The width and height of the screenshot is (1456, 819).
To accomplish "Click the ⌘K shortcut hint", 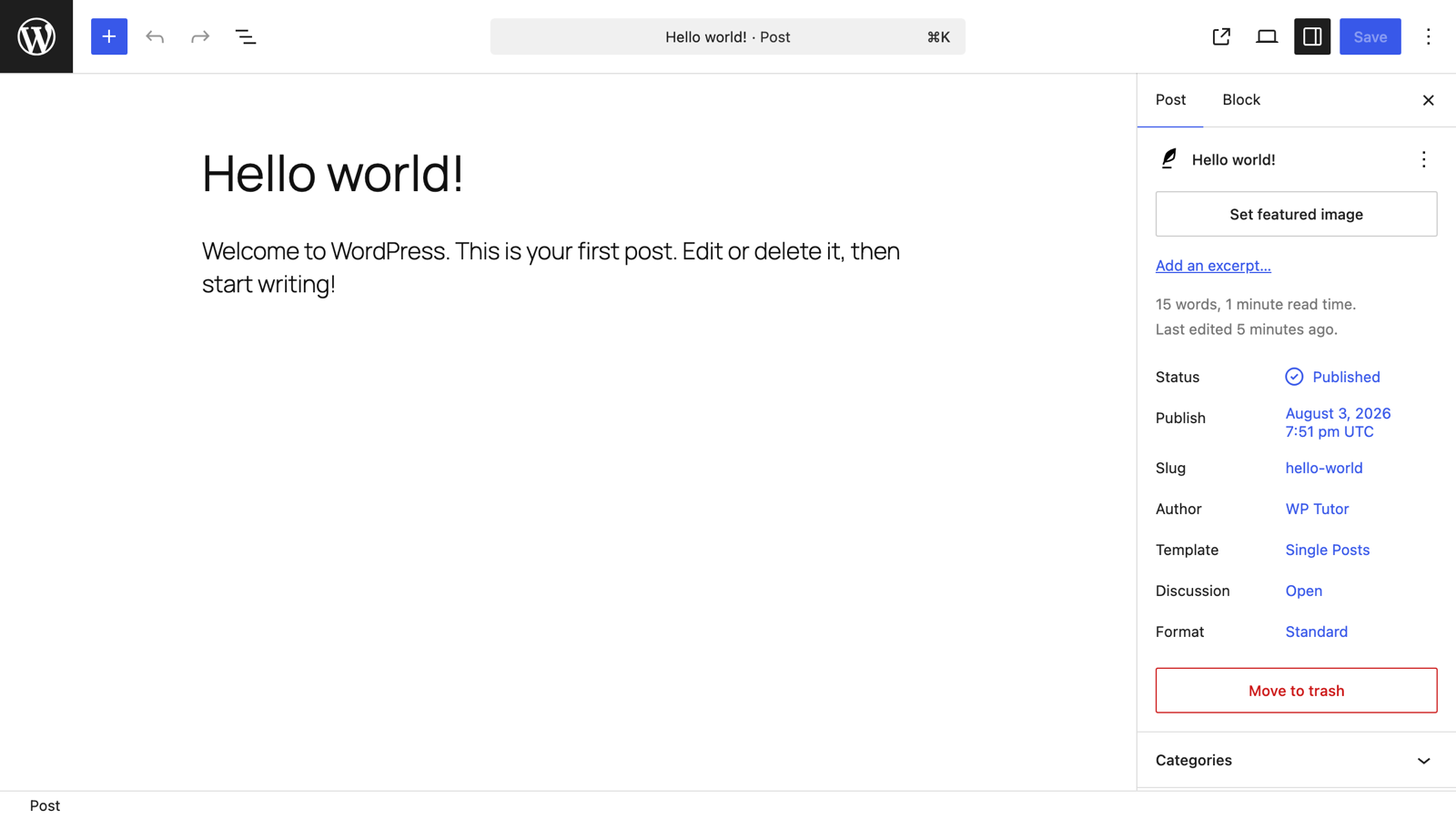I will click(938, 37).
